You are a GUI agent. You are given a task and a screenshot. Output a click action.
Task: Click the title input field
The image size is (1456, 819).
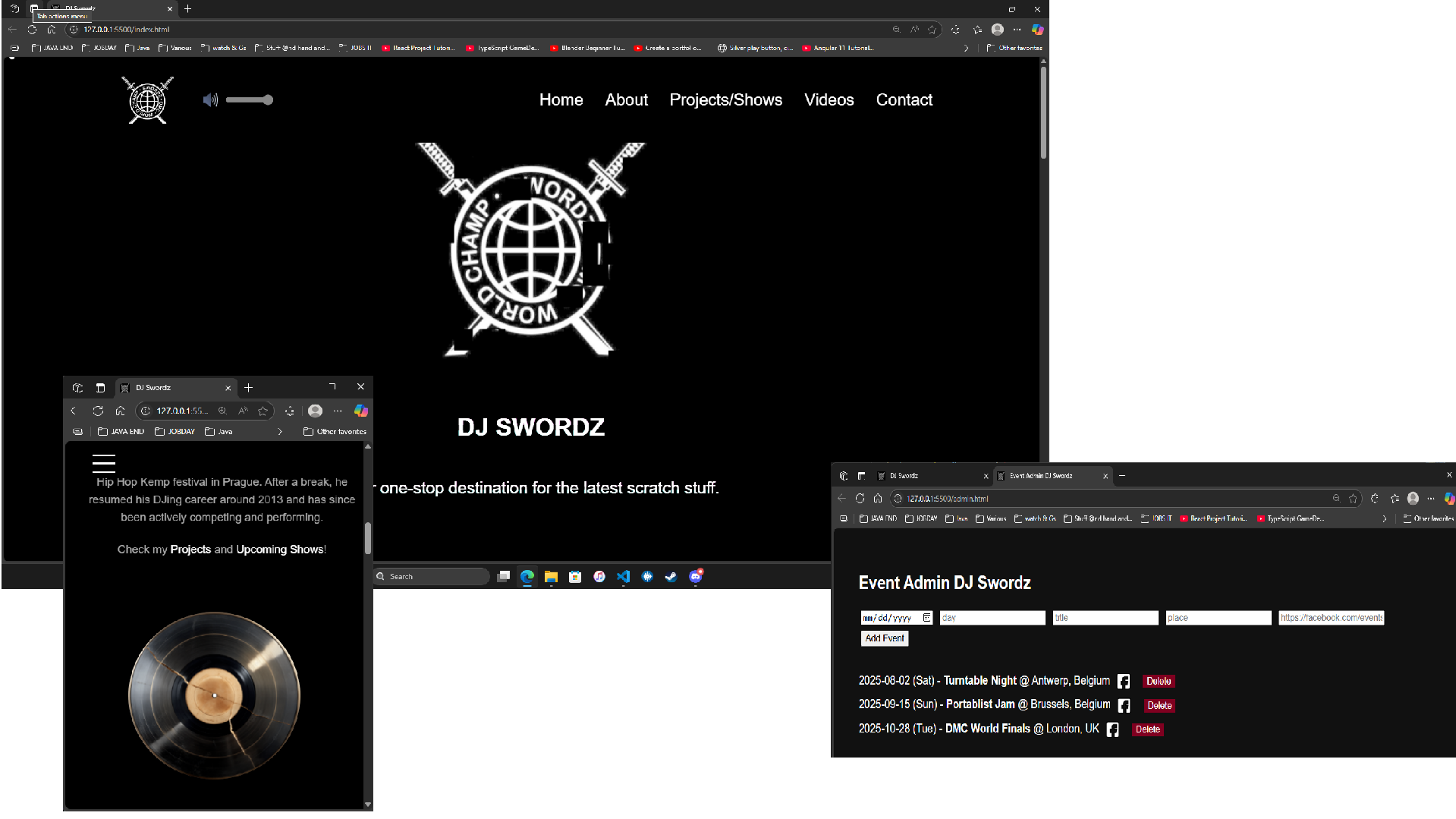1105,617
